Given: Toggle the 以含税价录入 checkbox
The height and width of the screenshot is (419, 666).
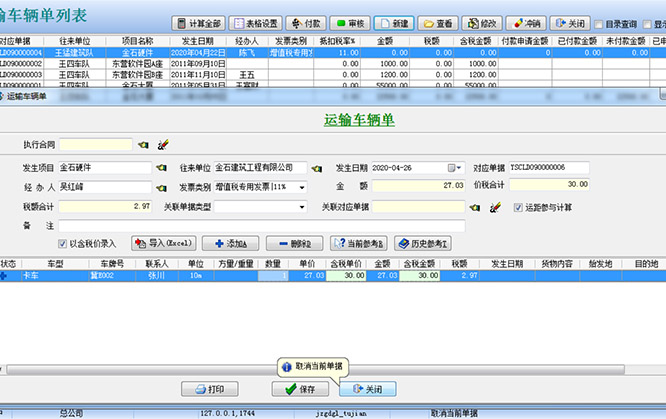Looking at the screenshot, I should click(x=64, y=243).
